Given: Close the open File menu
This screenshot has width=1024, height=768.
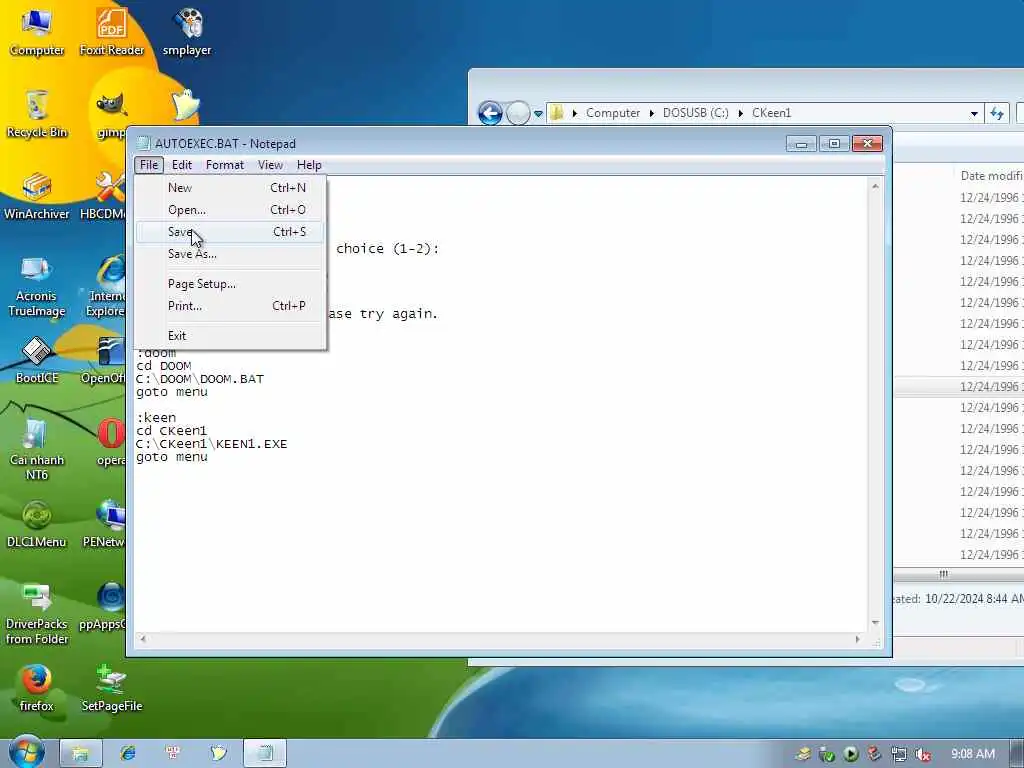Looking at the screenshot, I should click(149, 165).
